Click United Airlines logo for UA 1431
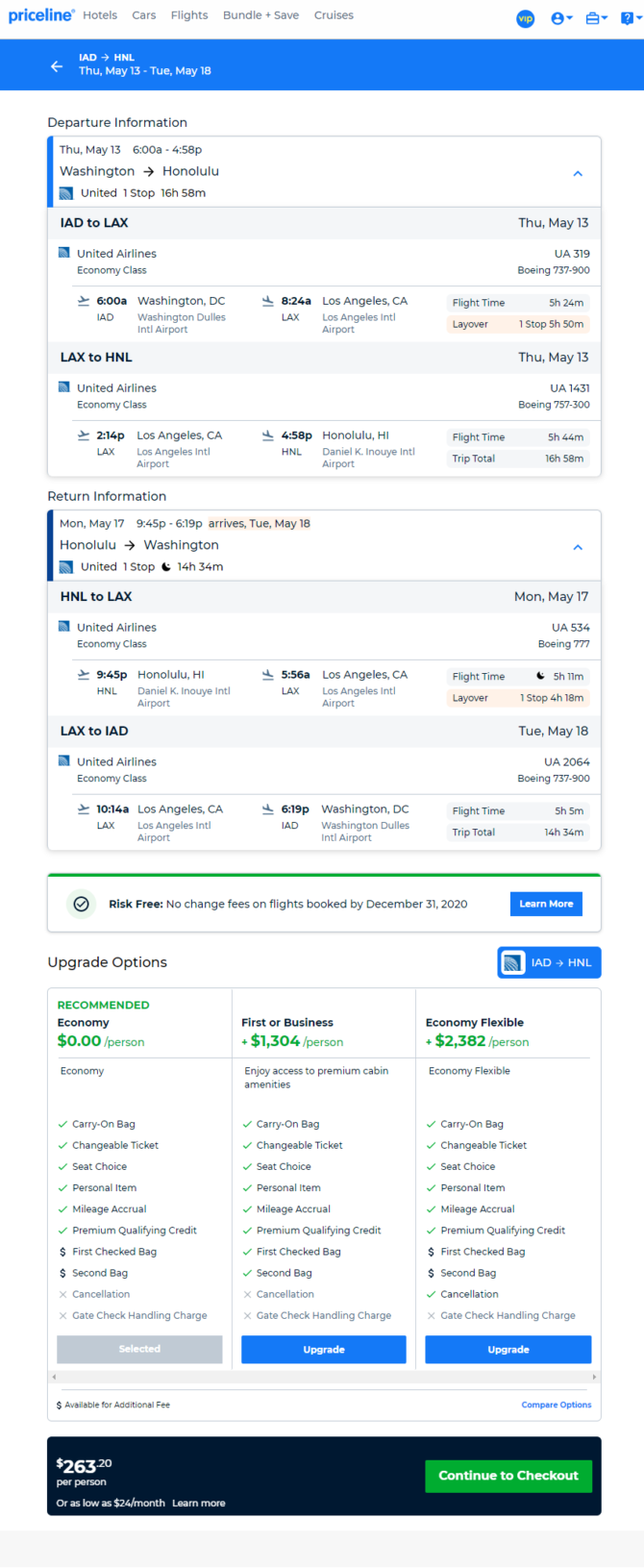 (63, 387)
